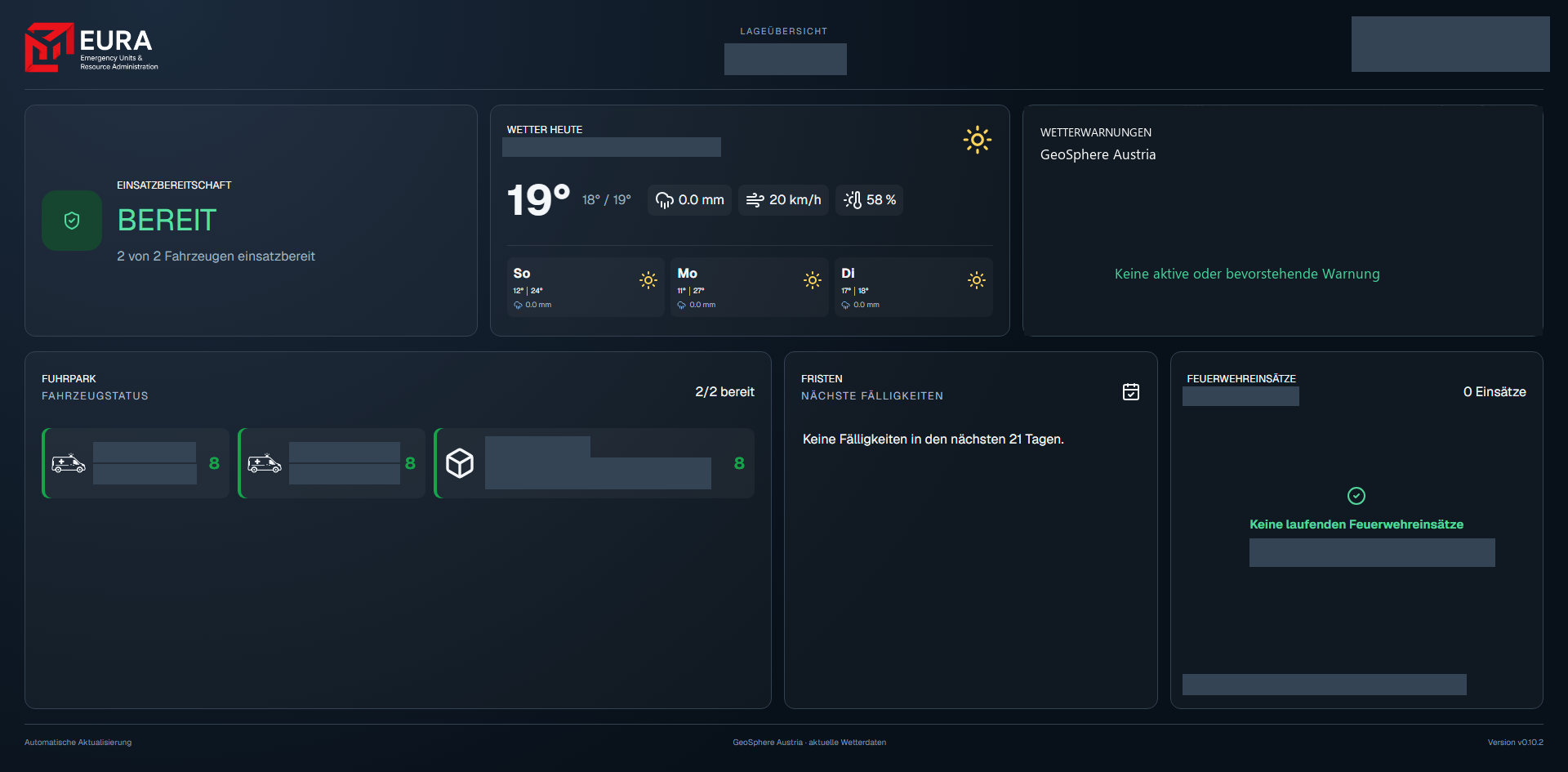Click the wind speed 20 km/h chip

(x=783, y=200)
